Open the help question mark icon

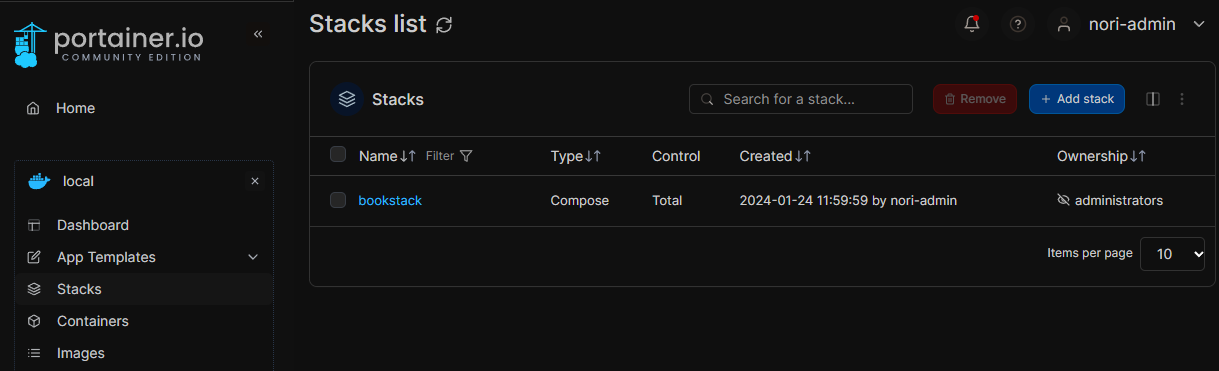click(x=1018, y=25)
